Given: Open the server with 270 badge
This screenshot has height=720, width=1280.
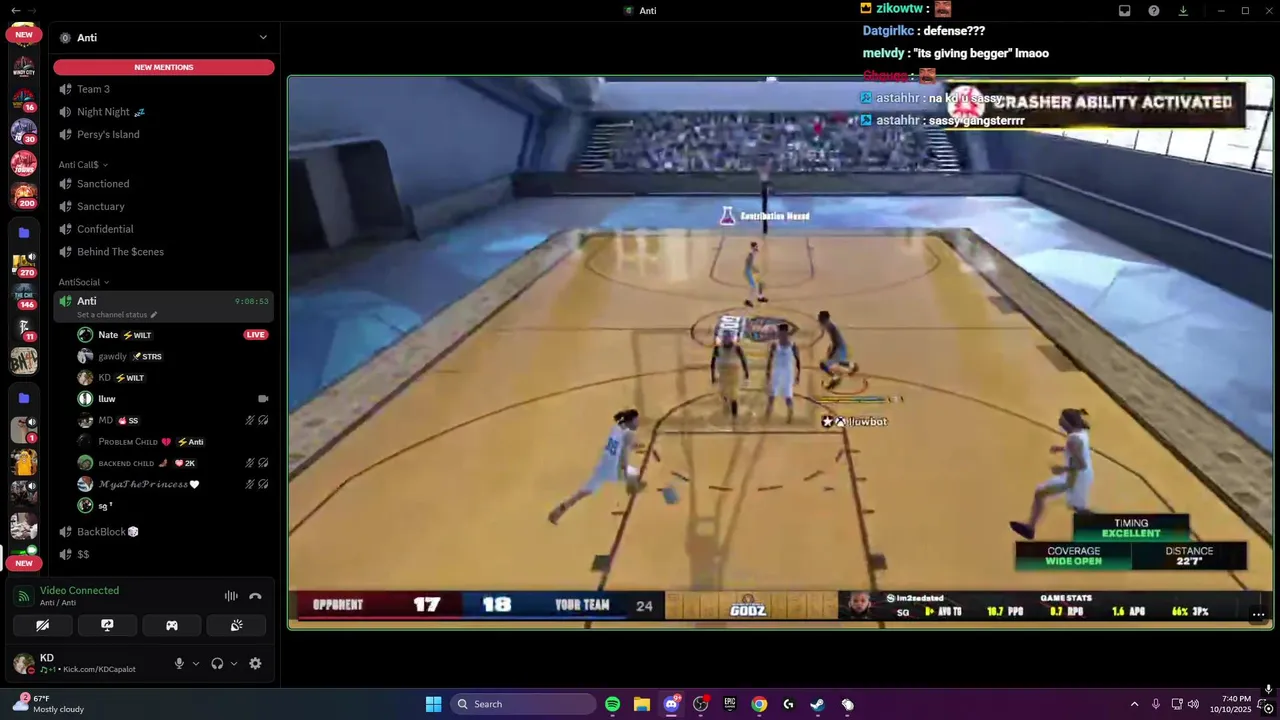Looking at the screenshot, I should [x=24, y=264].
